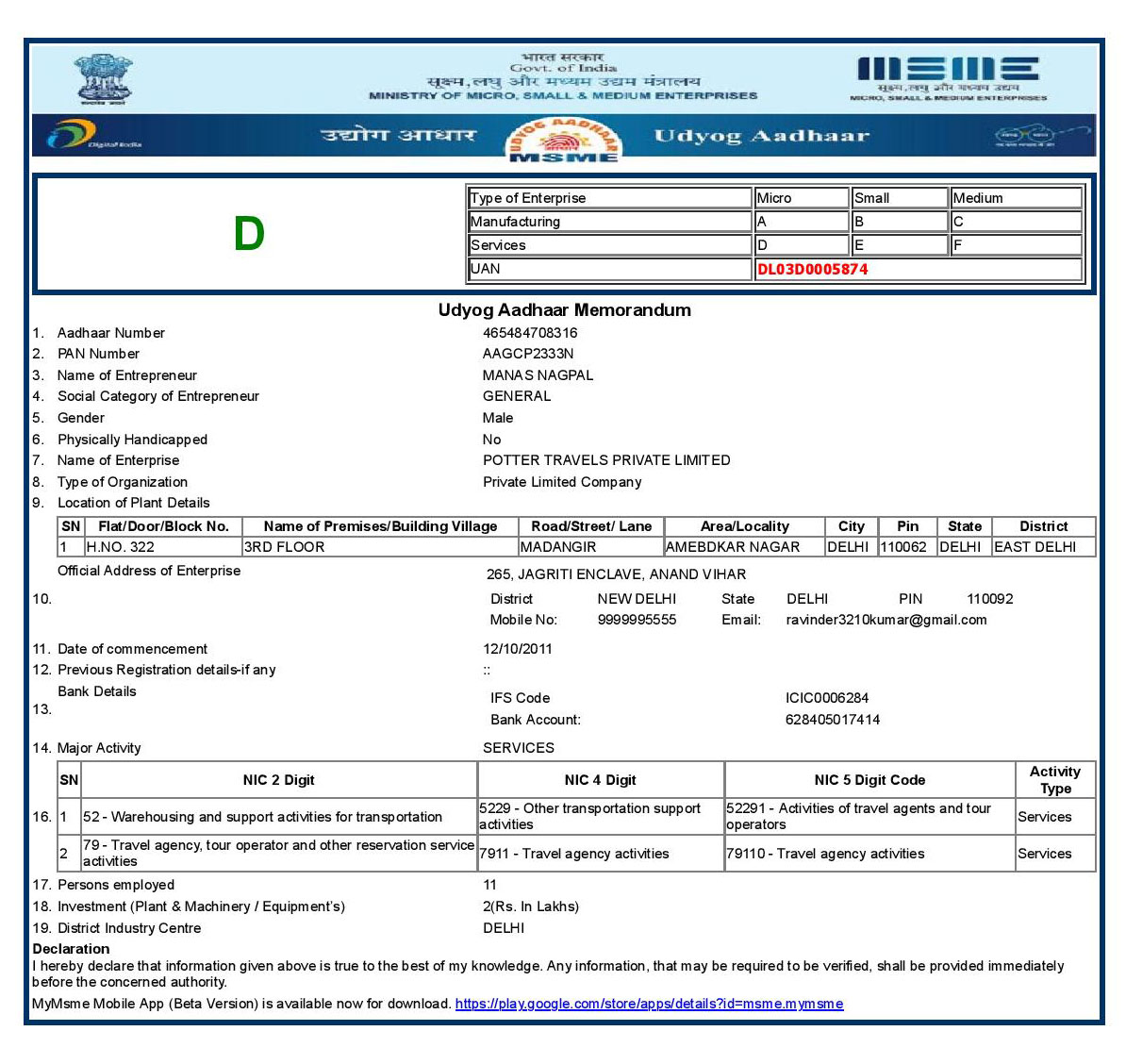Click the Major Activity value SERVICES

pyautogui.click(x=519, y=748)
